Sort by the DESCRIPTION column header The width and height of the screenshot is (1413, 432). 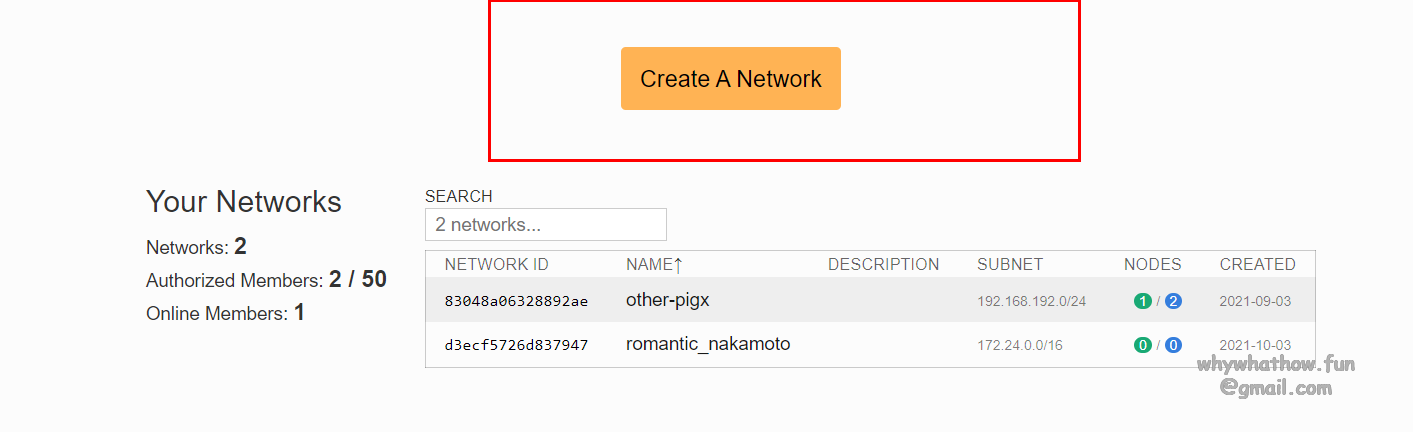coord(883,265)
